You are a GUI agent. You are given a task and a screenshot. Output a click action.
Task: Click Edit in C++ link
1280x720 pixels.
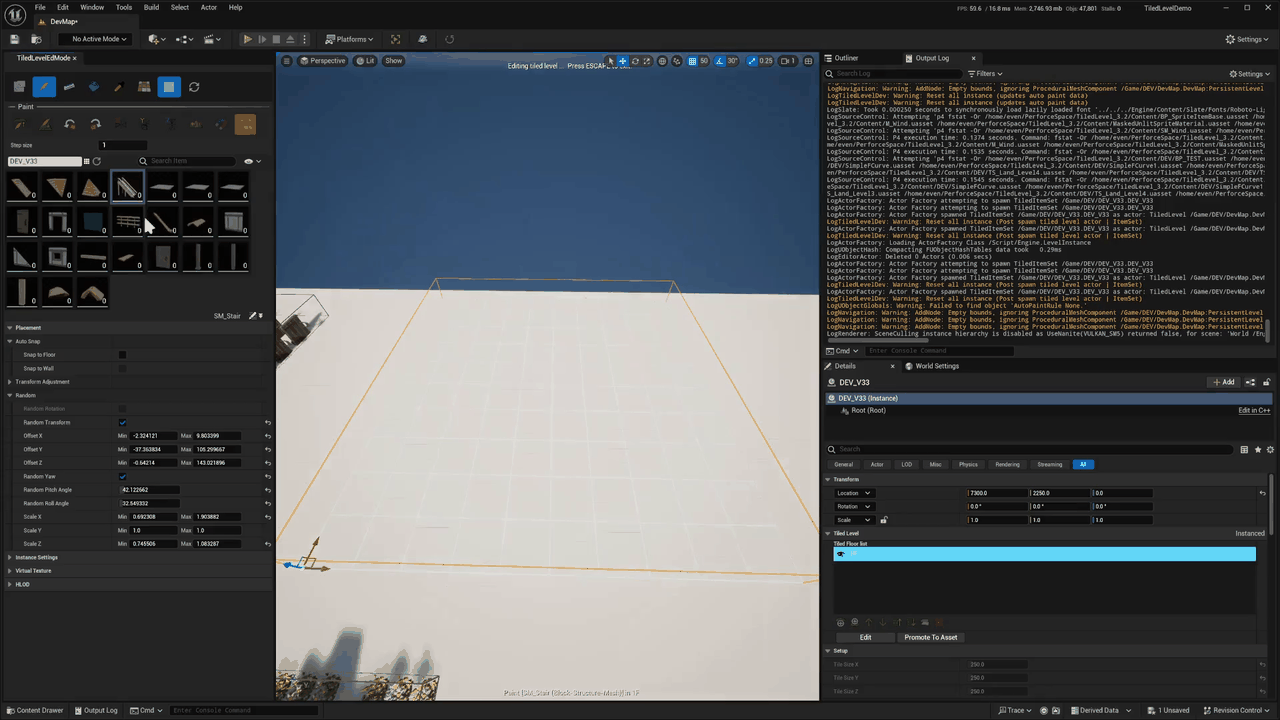click(x=1254, y=410)
